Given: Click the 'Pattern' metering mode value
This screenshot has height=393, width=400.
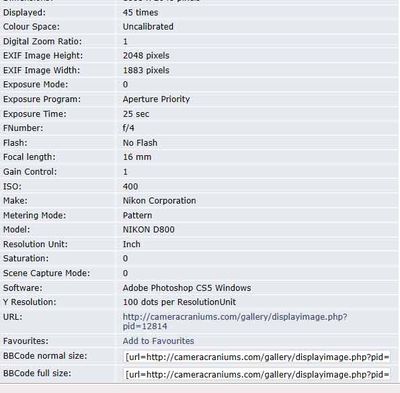Looking at the screenshot, I should [x=137, y=215].
